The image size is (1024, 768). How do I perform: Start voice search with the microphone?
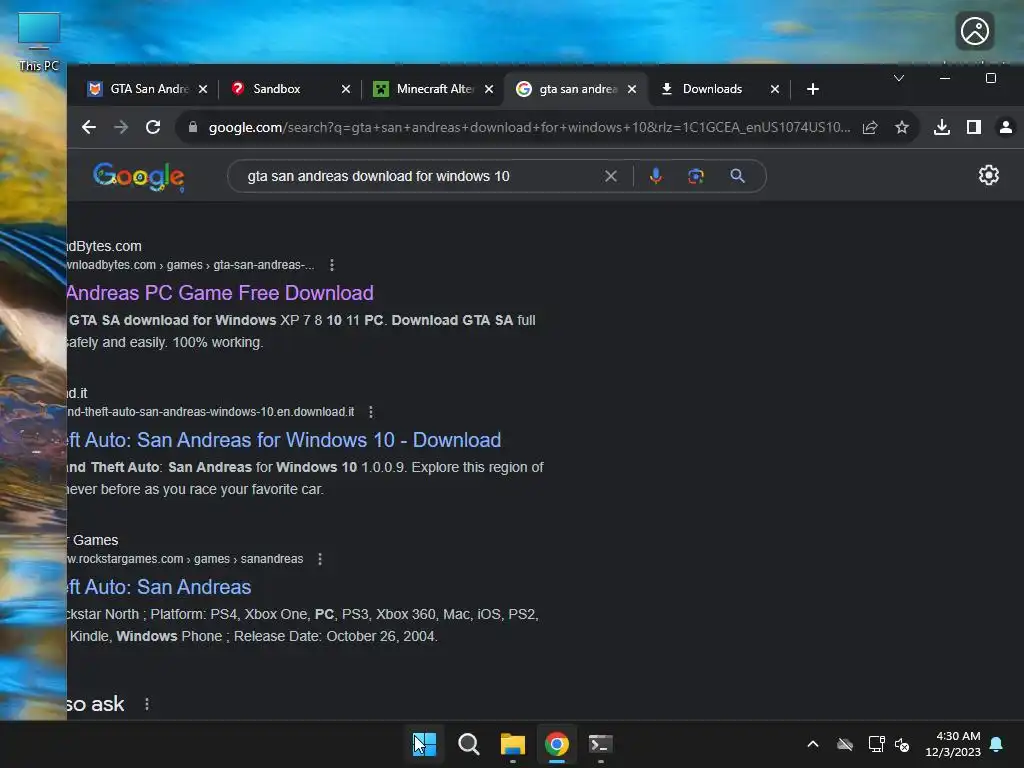(x=656, y=176)
